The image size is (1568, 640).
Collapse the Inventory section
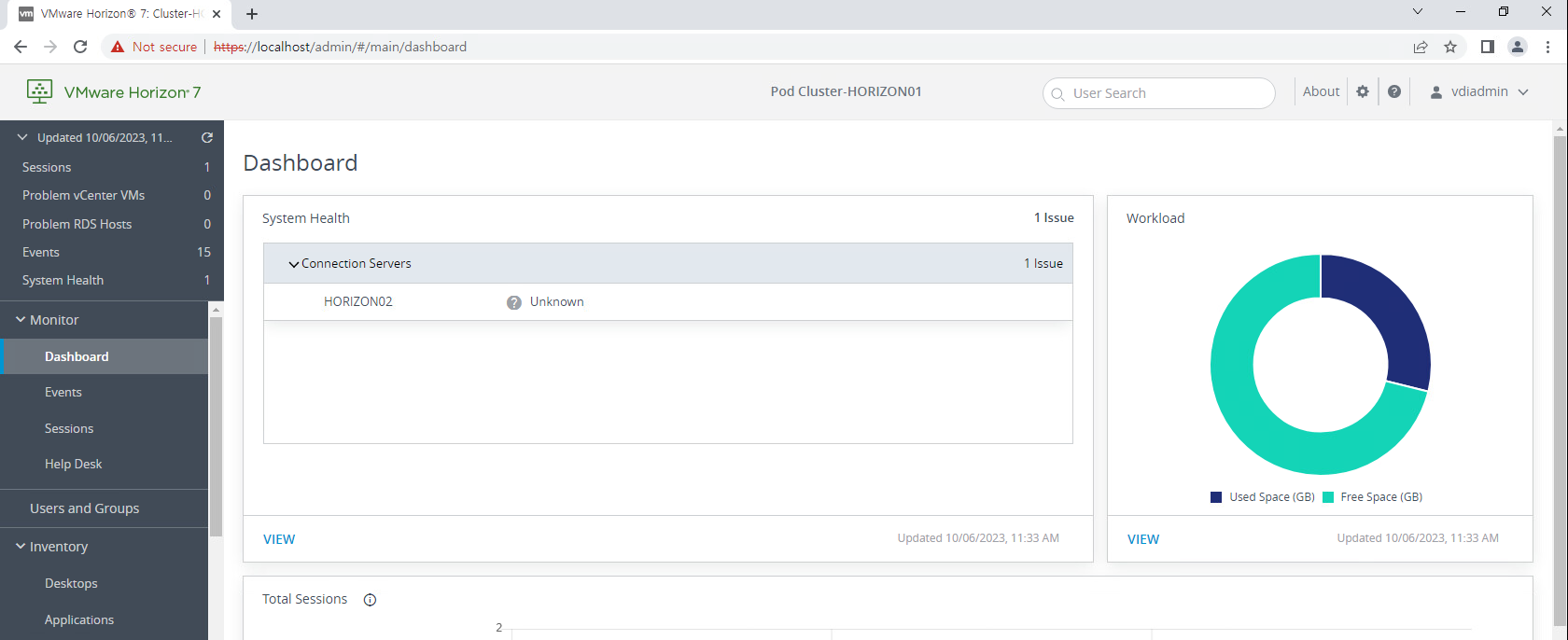(21, 546)
